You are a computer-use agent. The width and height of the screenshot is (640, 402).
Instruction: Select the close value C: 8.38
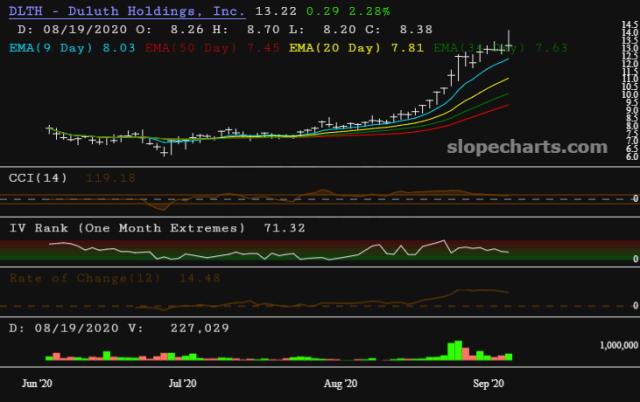(399, 29)
